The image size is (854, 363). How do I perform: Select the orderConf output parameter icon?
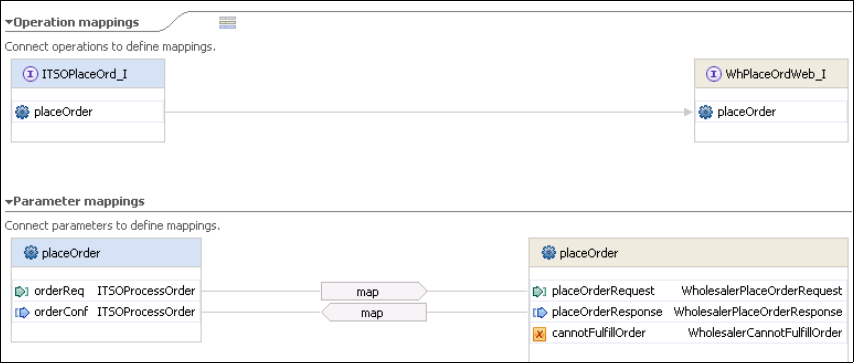[22, 312]
